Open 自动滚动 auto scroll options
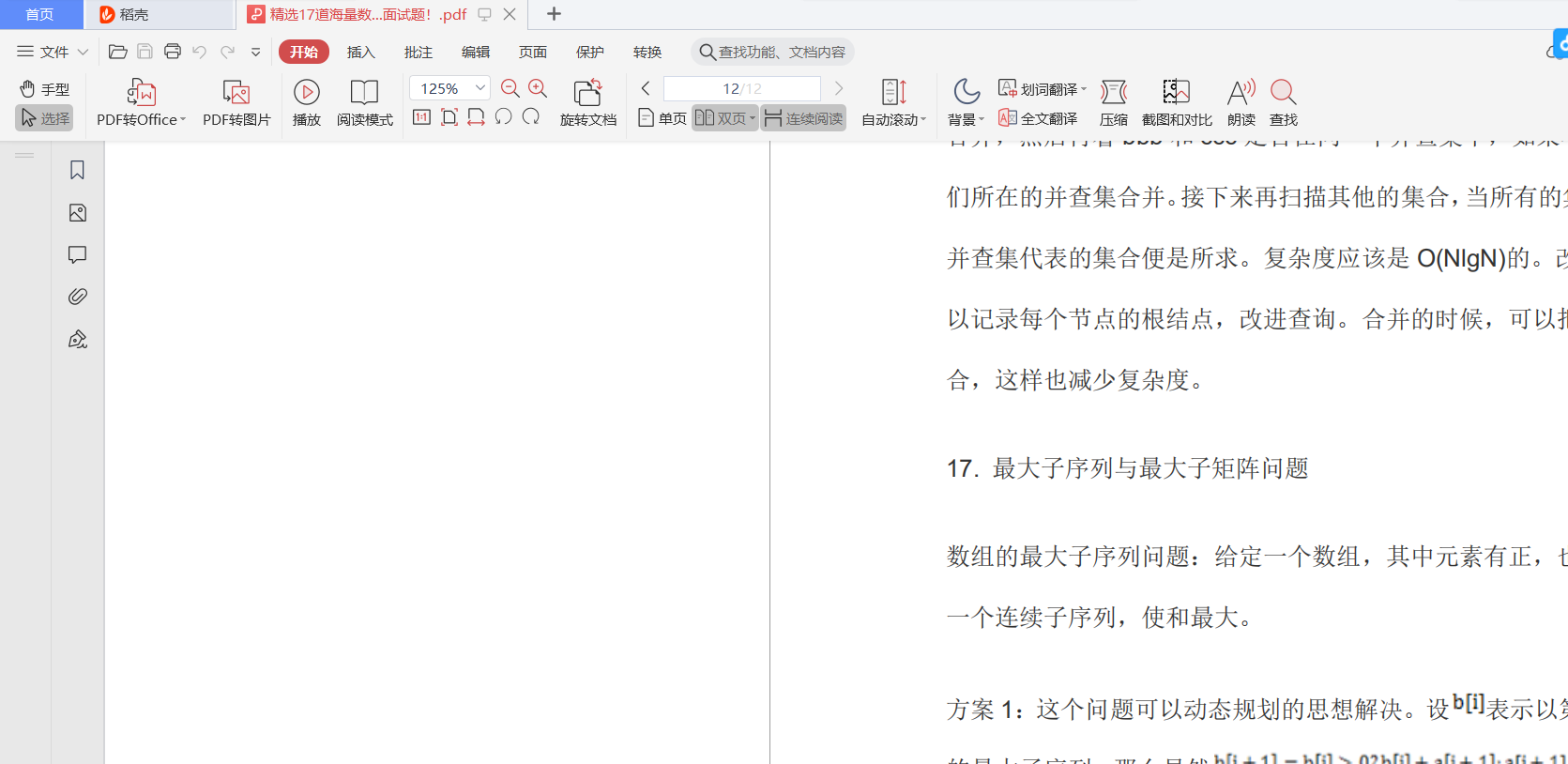 (893, 103)
